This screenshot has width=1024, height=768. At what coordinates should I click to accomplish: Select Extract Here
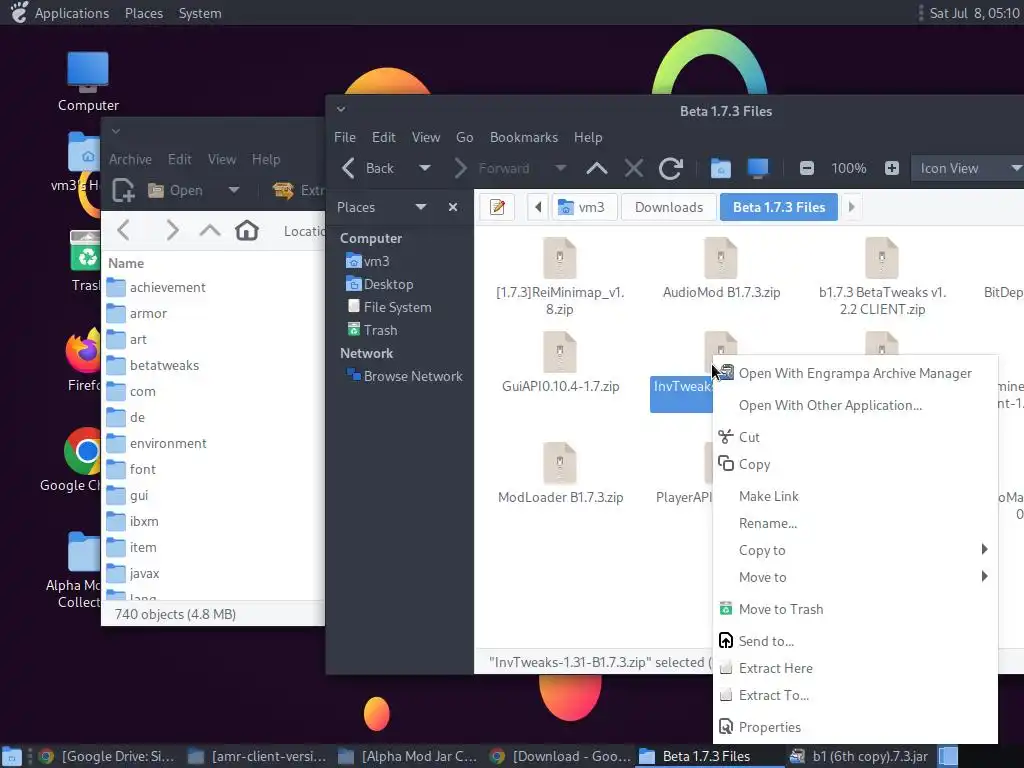click(855, 668)
